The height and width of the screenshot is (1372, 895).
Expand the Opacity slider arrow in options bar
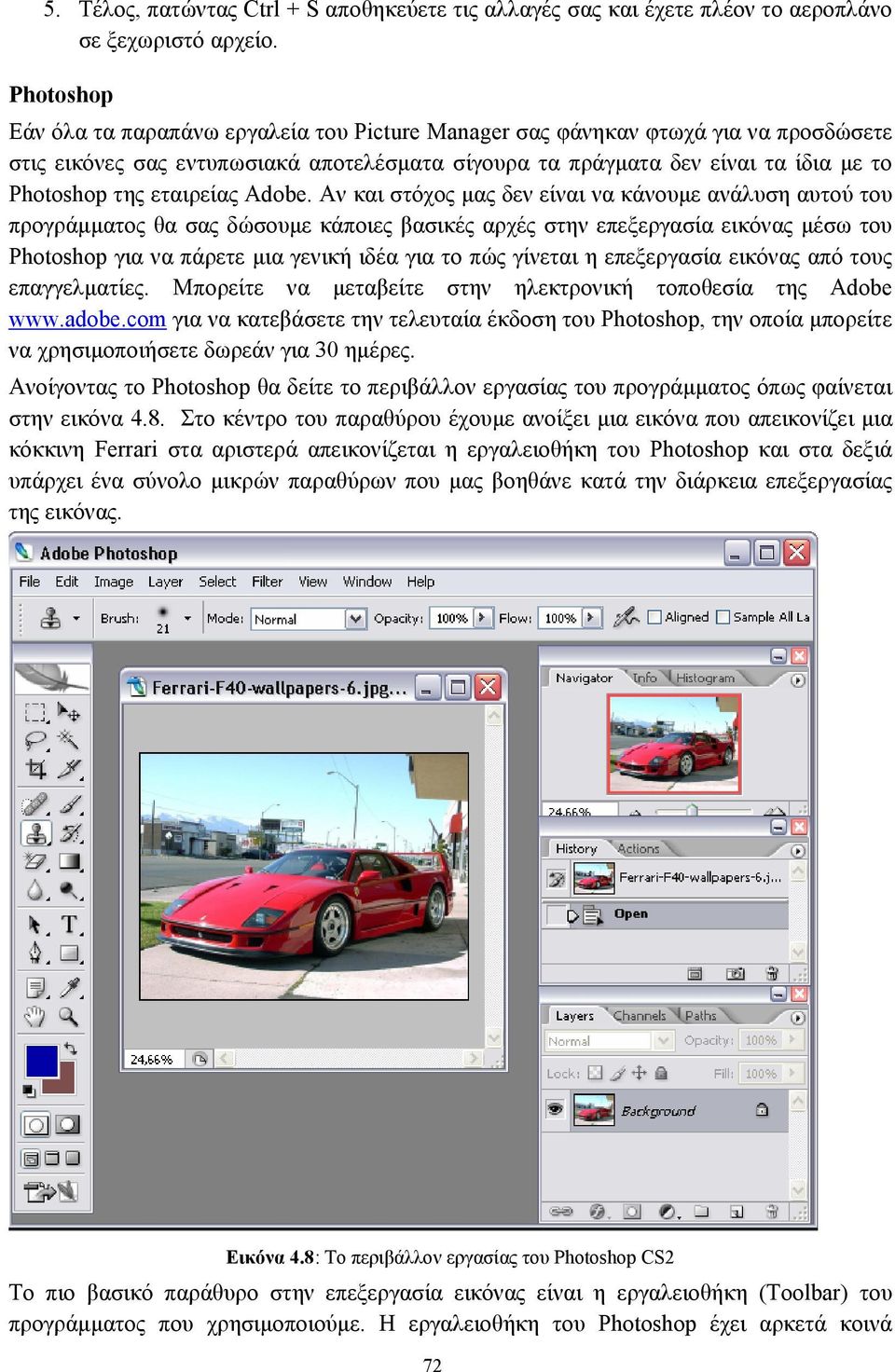[x=482, y=617]
